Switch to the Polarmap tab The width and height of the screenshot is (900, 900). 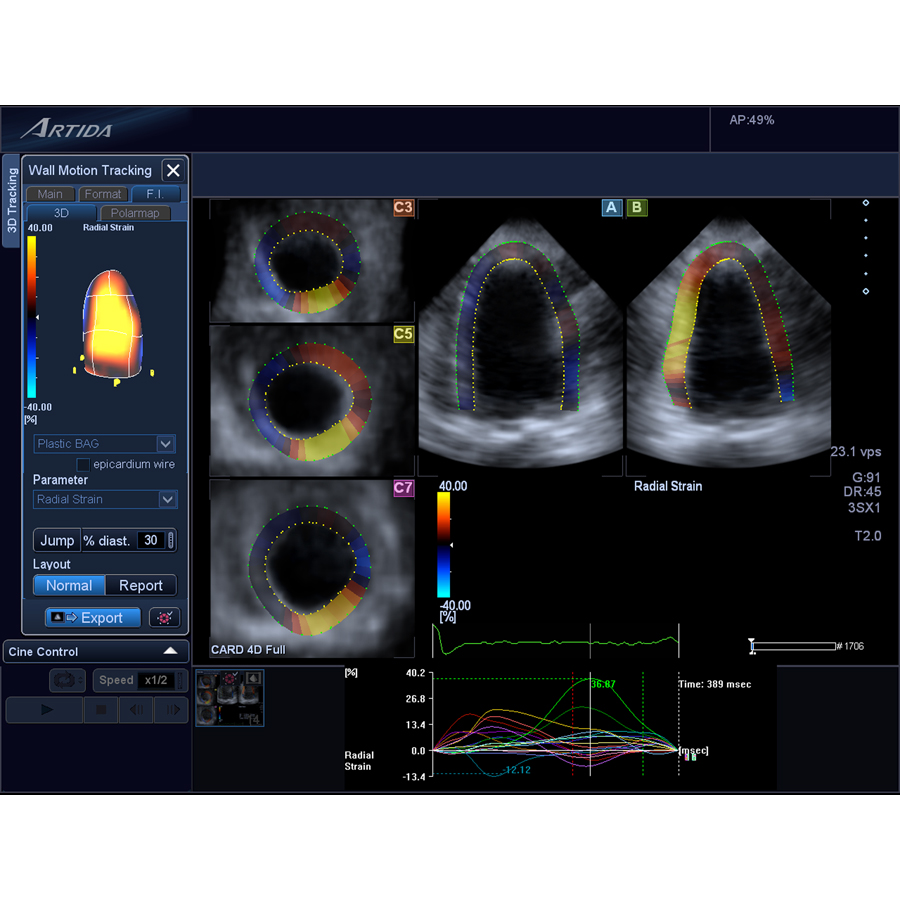(x=135, y=213)
